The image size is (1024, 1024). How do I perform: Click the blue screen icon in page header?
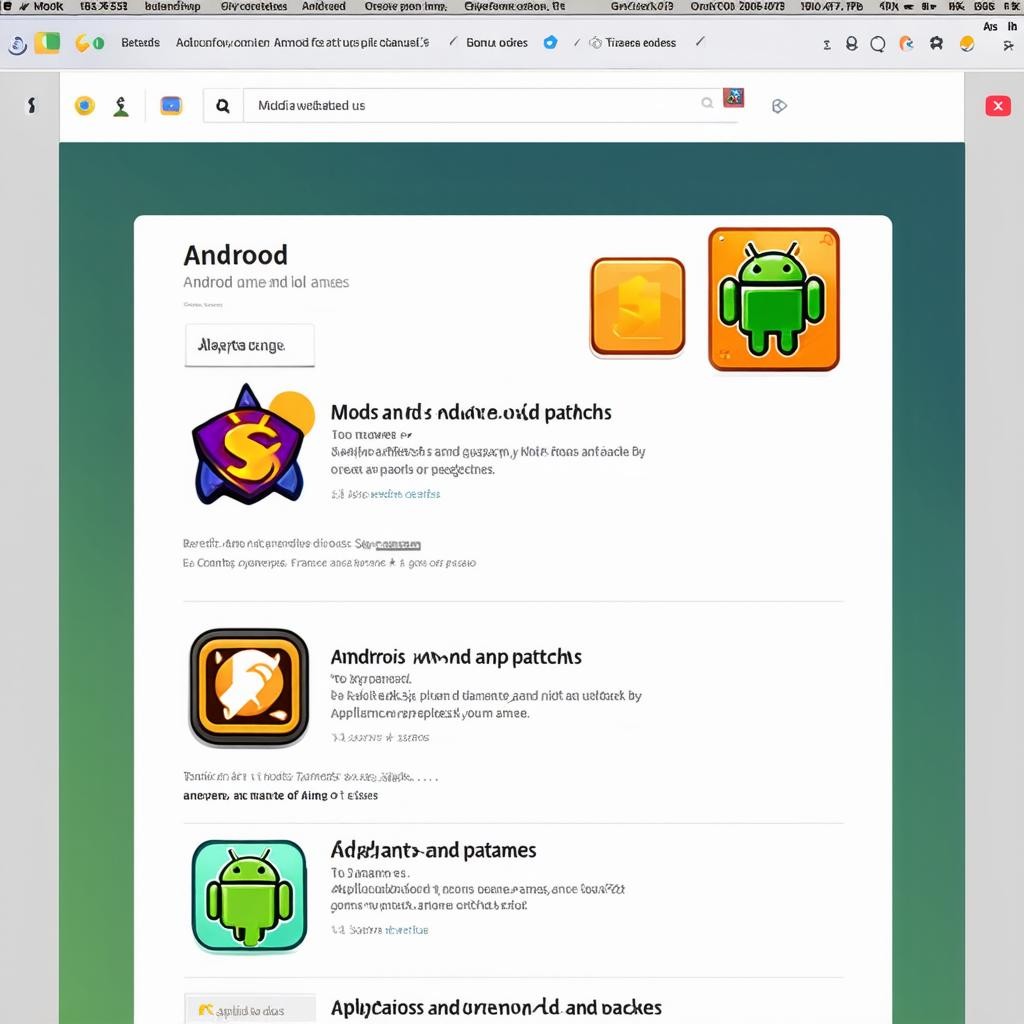[x=171, y=105]
